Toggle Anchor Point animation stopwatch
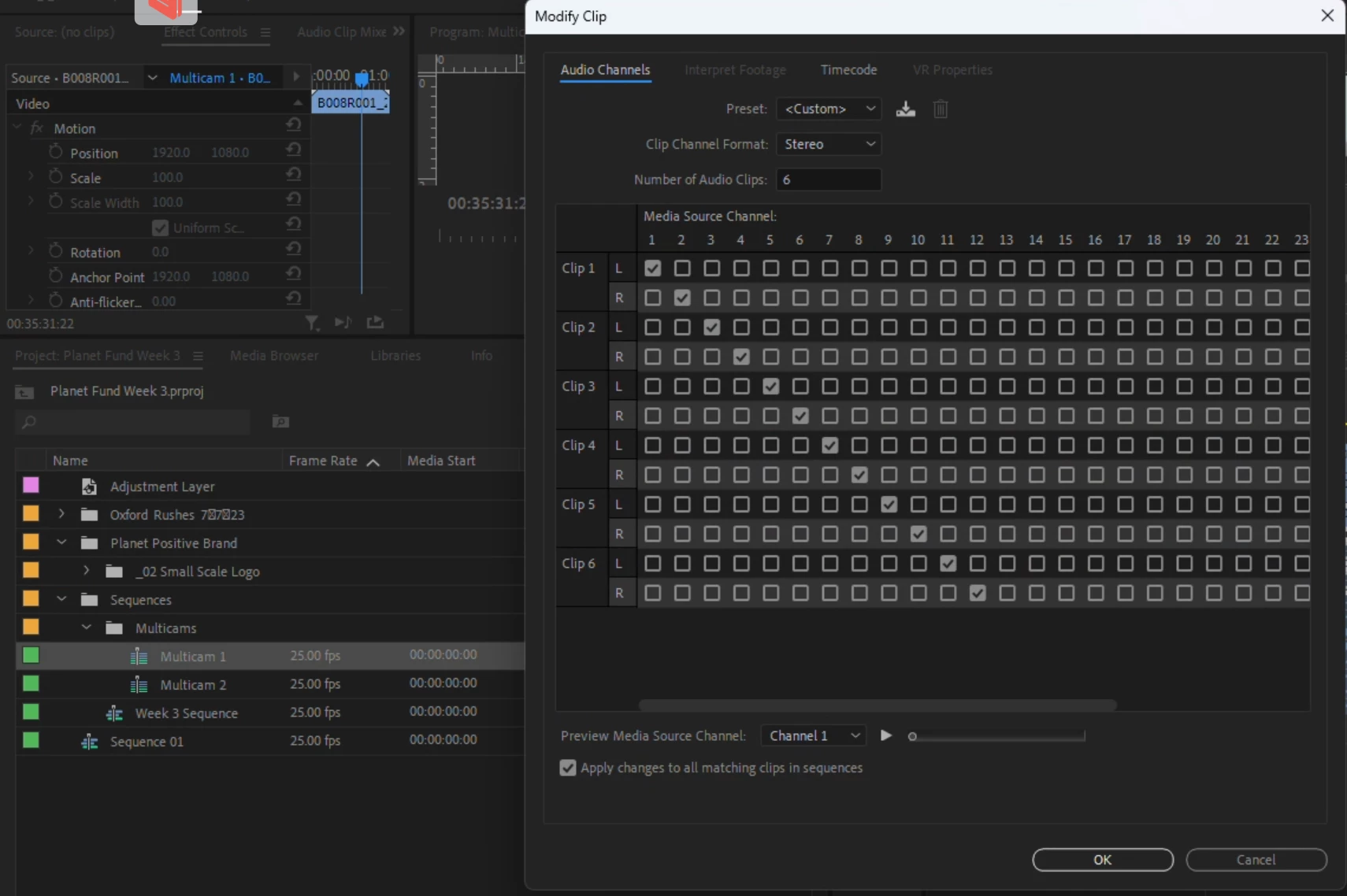 pos(55,276)
